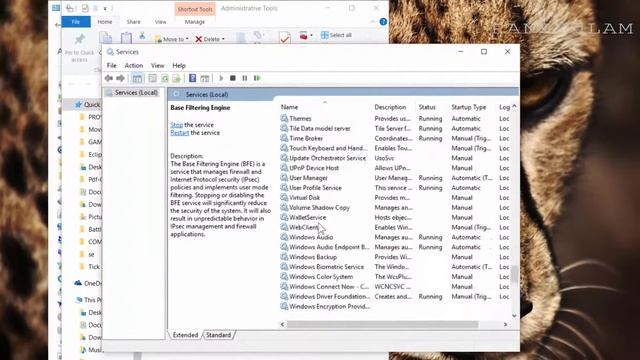Select the WebClient service

[304, 227]
